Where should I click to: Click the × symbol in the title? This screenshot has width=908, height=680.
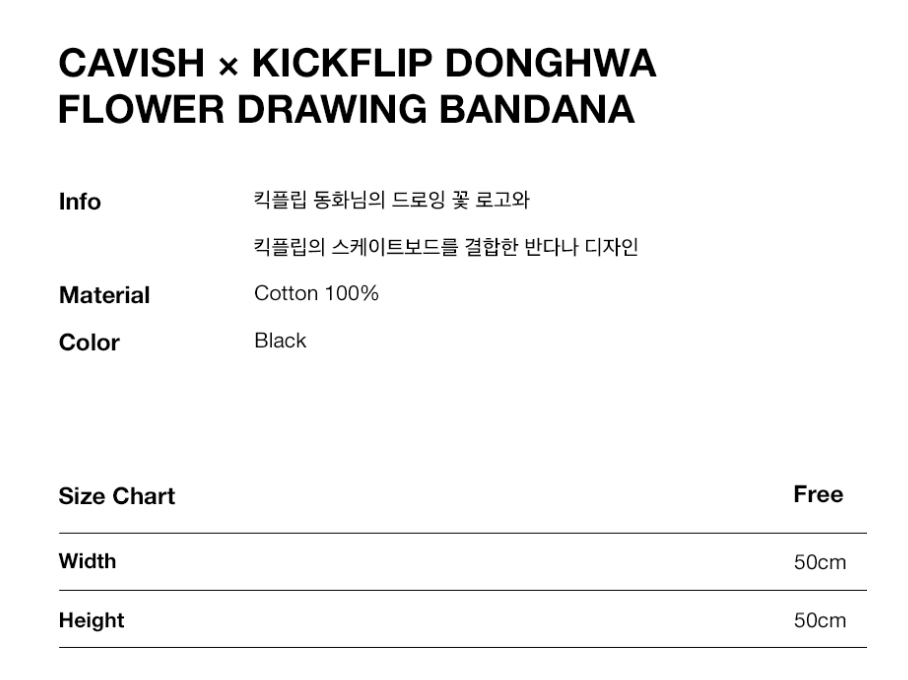pyautogui.click(x=229, y=68)
